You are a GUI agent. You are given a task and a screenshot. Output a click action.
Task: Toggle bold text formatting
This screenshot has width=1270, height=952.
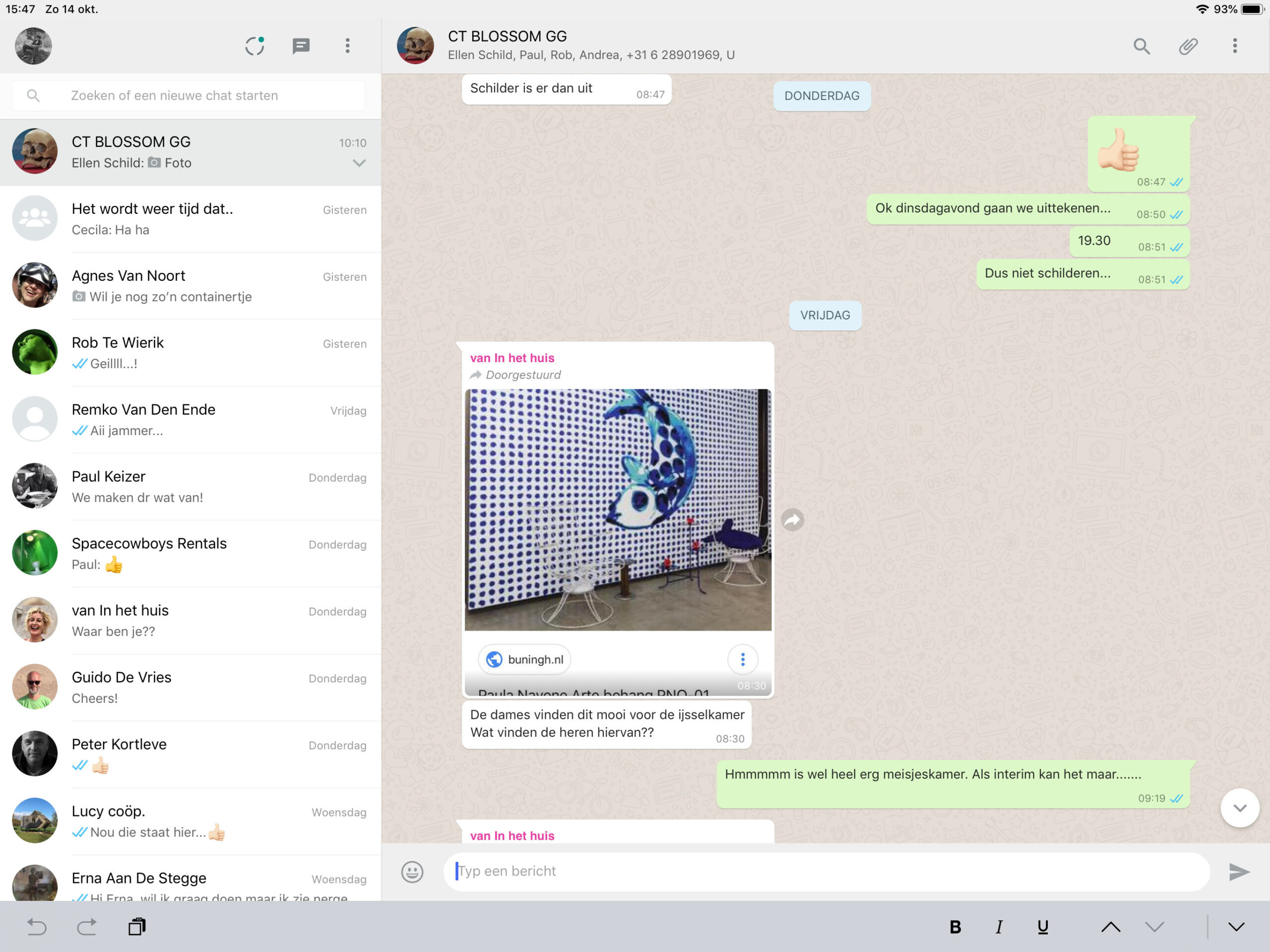[x=955, y=927]
